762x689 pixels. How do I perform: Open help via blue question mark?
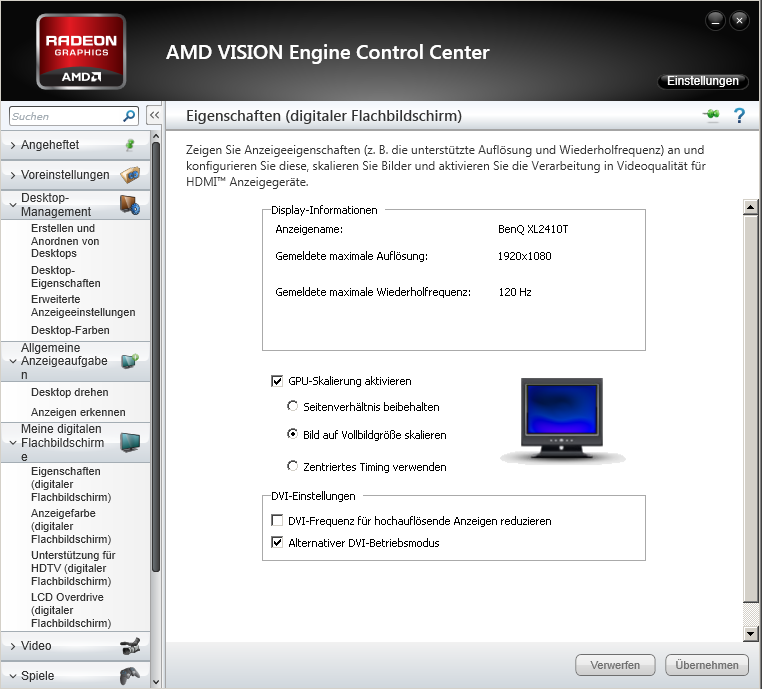pos(739,116)
